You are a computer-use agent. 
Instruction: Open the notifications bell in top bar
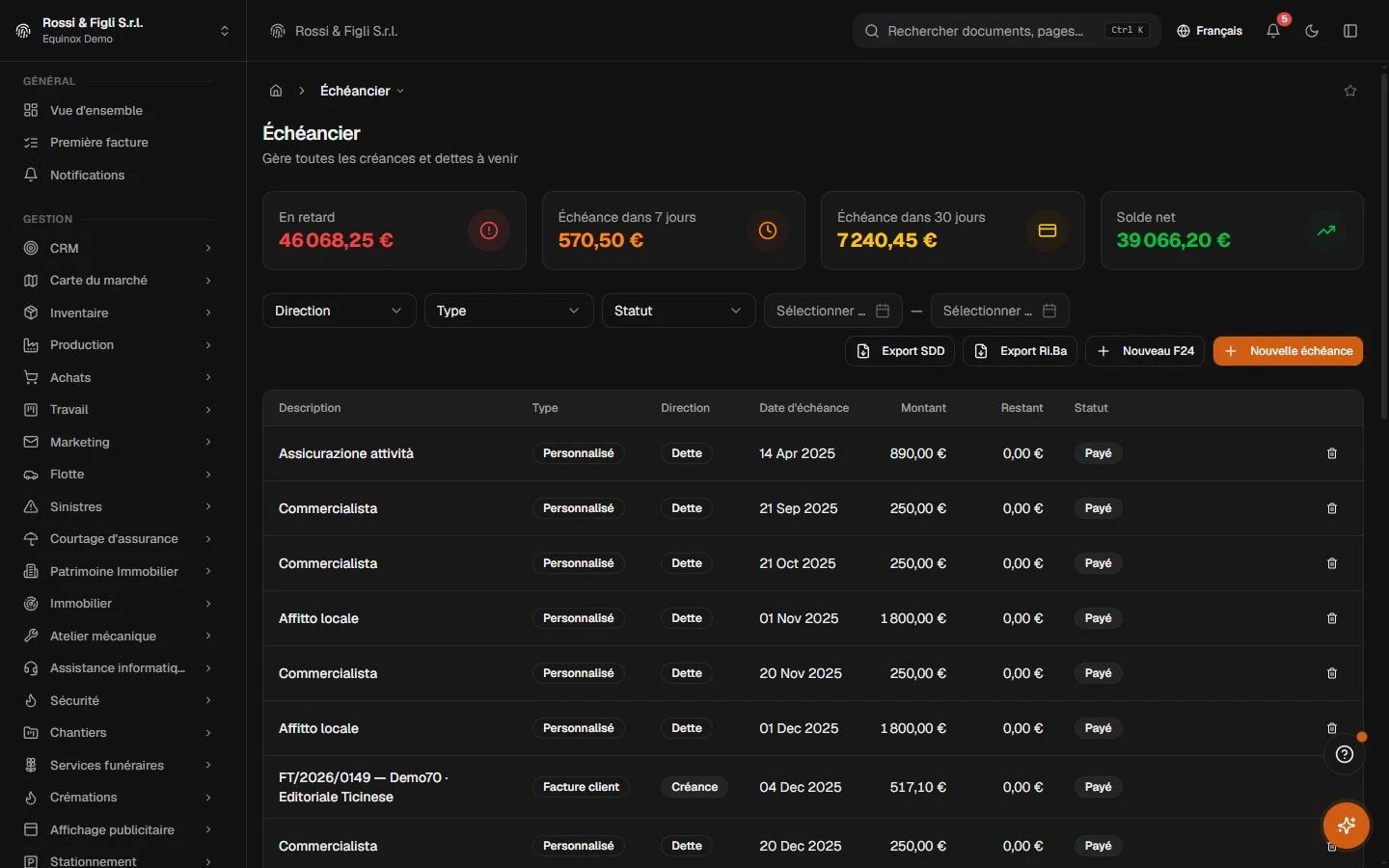point(1273,31)
